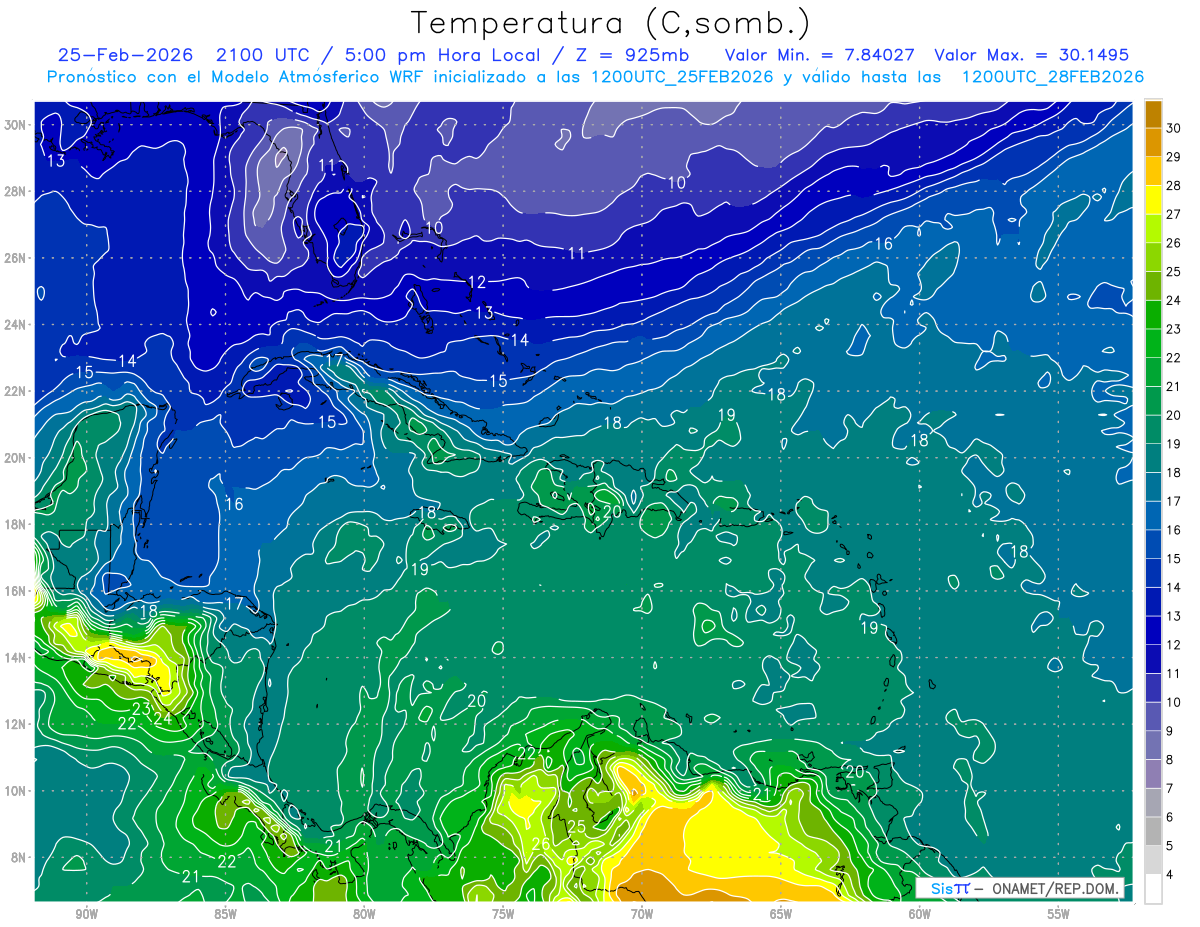This screenshot has width=1200, height=927.
Task: Click the "25-Feb-2026" forecast date text
Action: click(125, 55)
